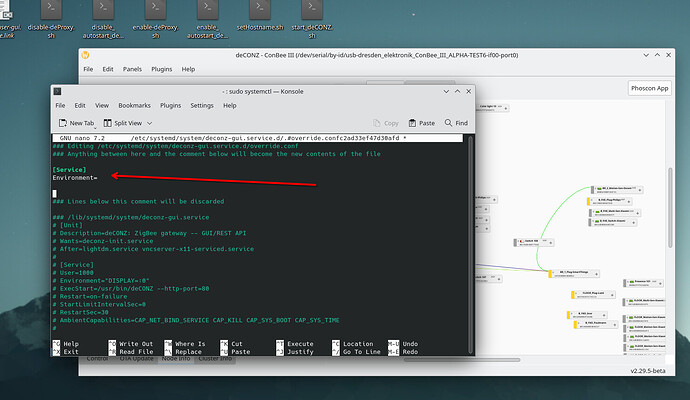690x400 pixels.
Task: Open Konsole Settings menu
Action: click(x=202, y=106)
